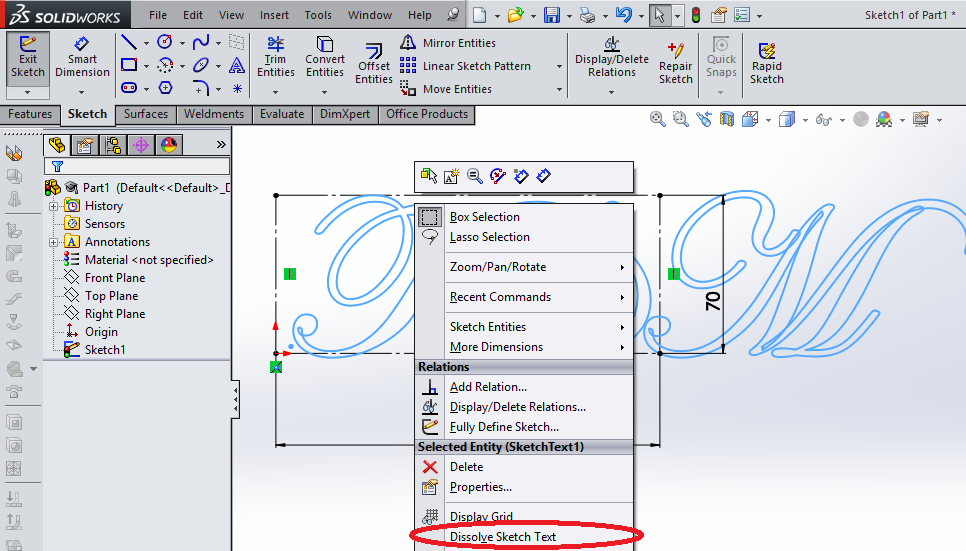Expand the More Dimensions submenu
Viewport: 966px width, 551px height.
tap(622, 348)
